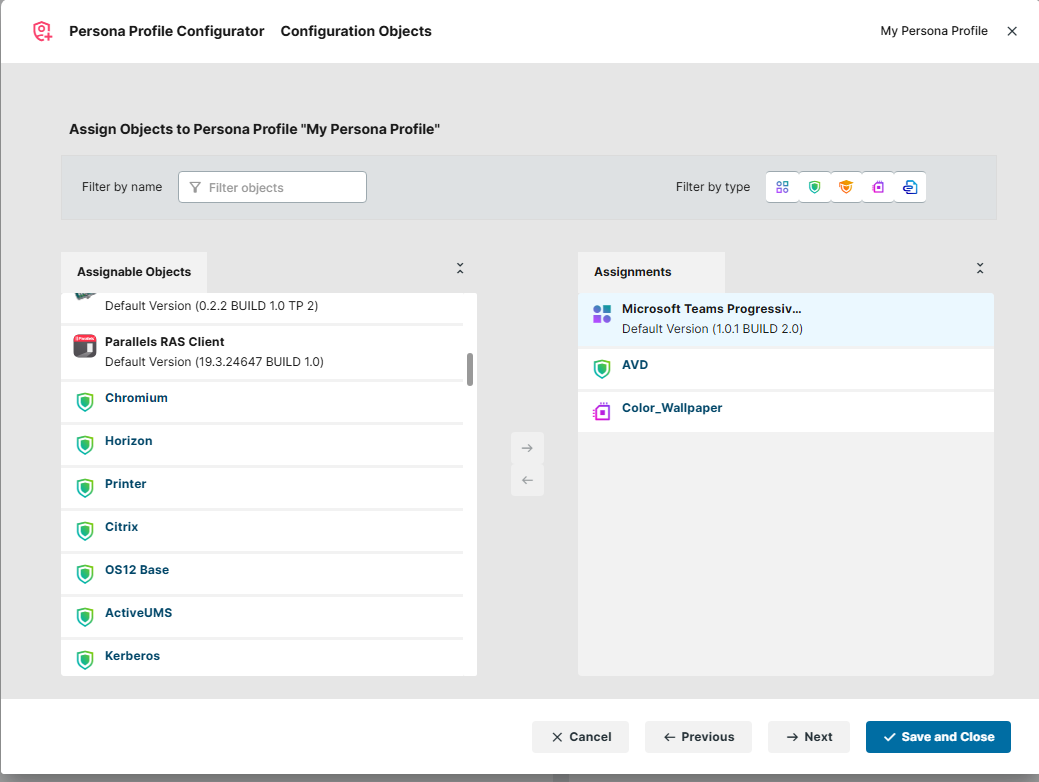Select Microsoft Teams Progressive assignment
1039x782 pixels.
pos(786,320)
